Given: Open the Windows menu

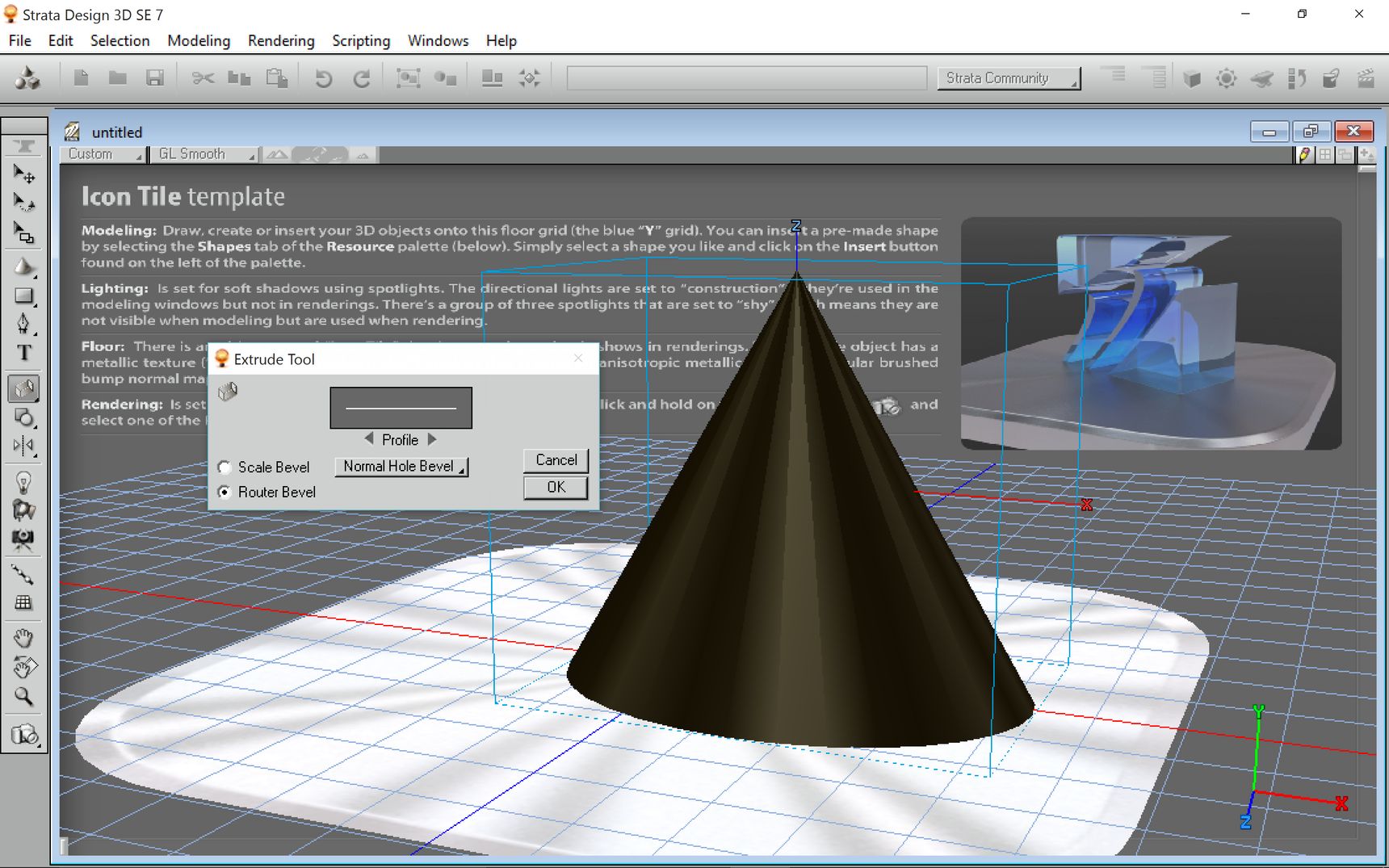Looking at the screenshot, I should coord(438,40).
